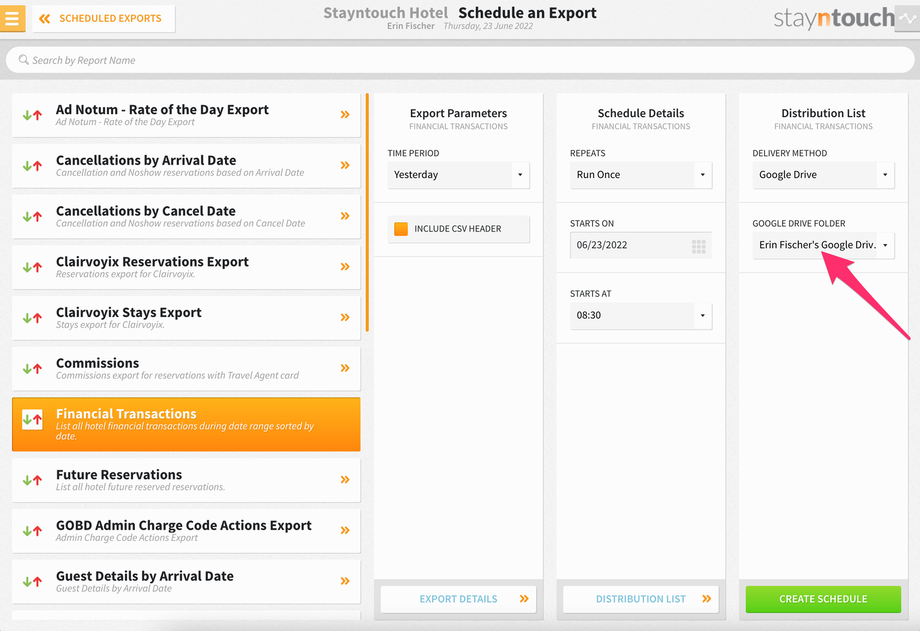Open the Google Drive Folder dropdown

click(x=823, y=245)
